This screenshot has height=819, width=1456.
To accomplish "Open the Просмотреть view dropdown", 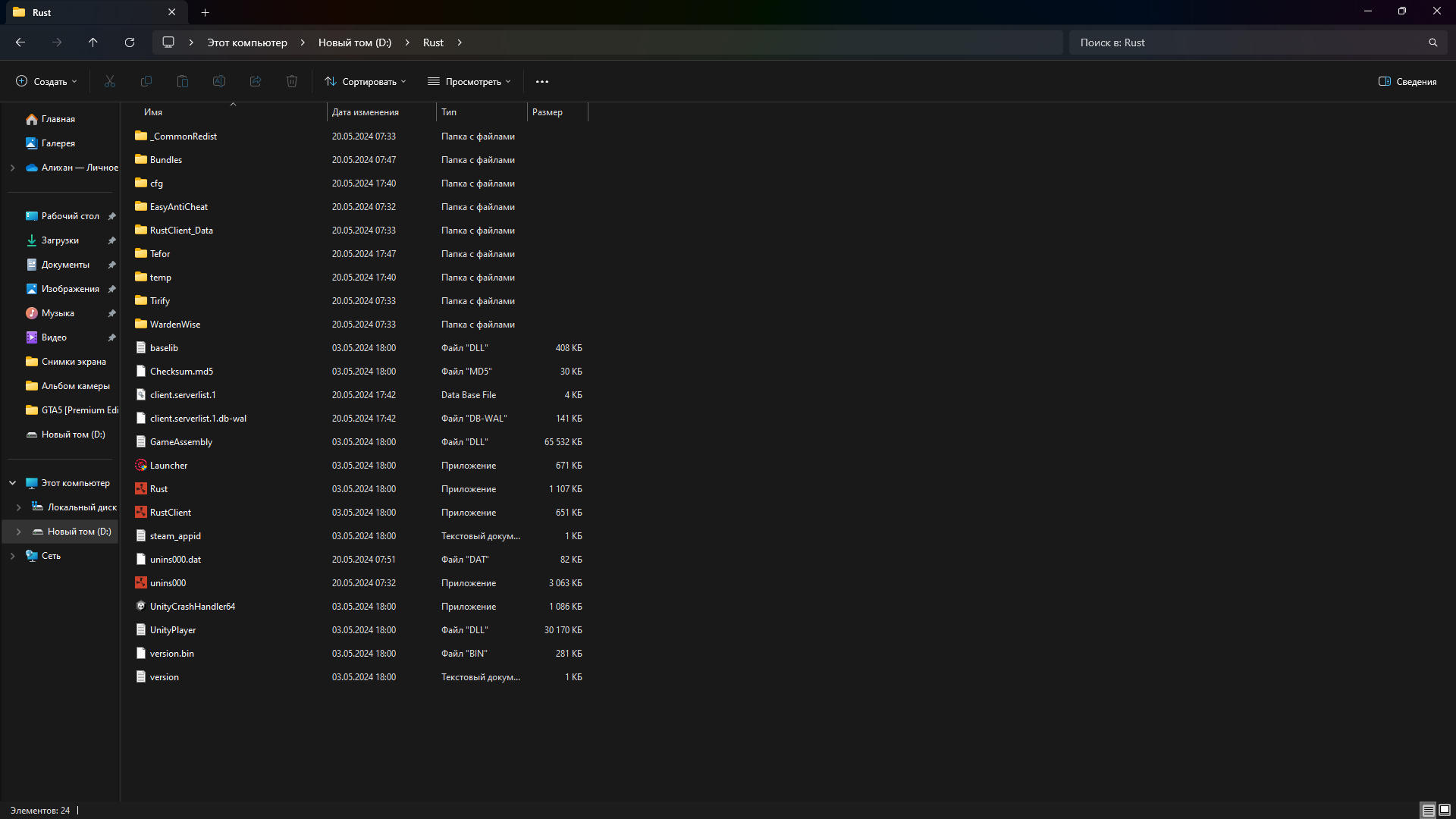I will 469,81.
